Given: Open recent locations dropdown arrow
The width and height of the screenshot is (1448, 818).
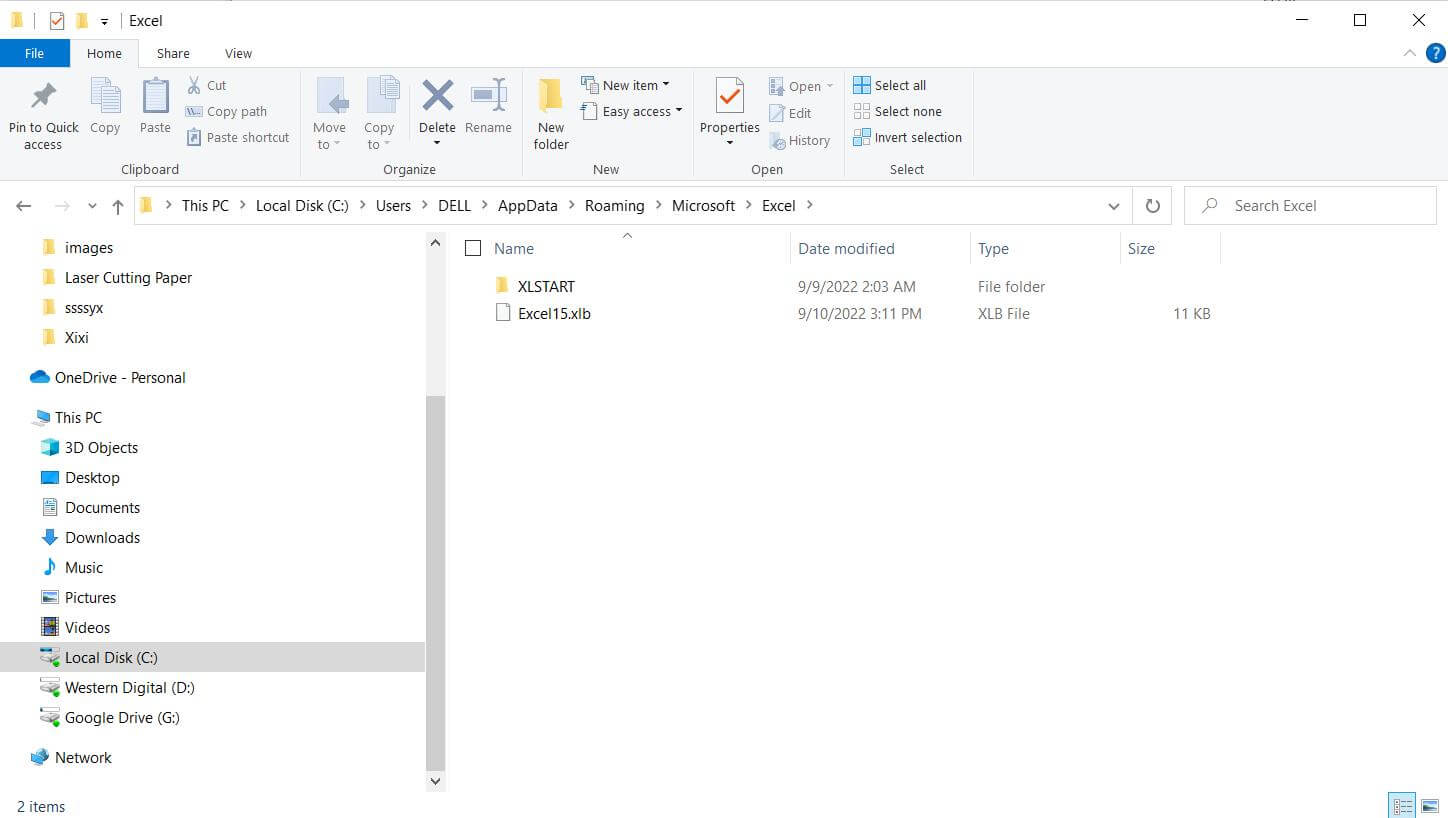Looking at the screenshot, I should pyautogui.click(x=92, y=206).
